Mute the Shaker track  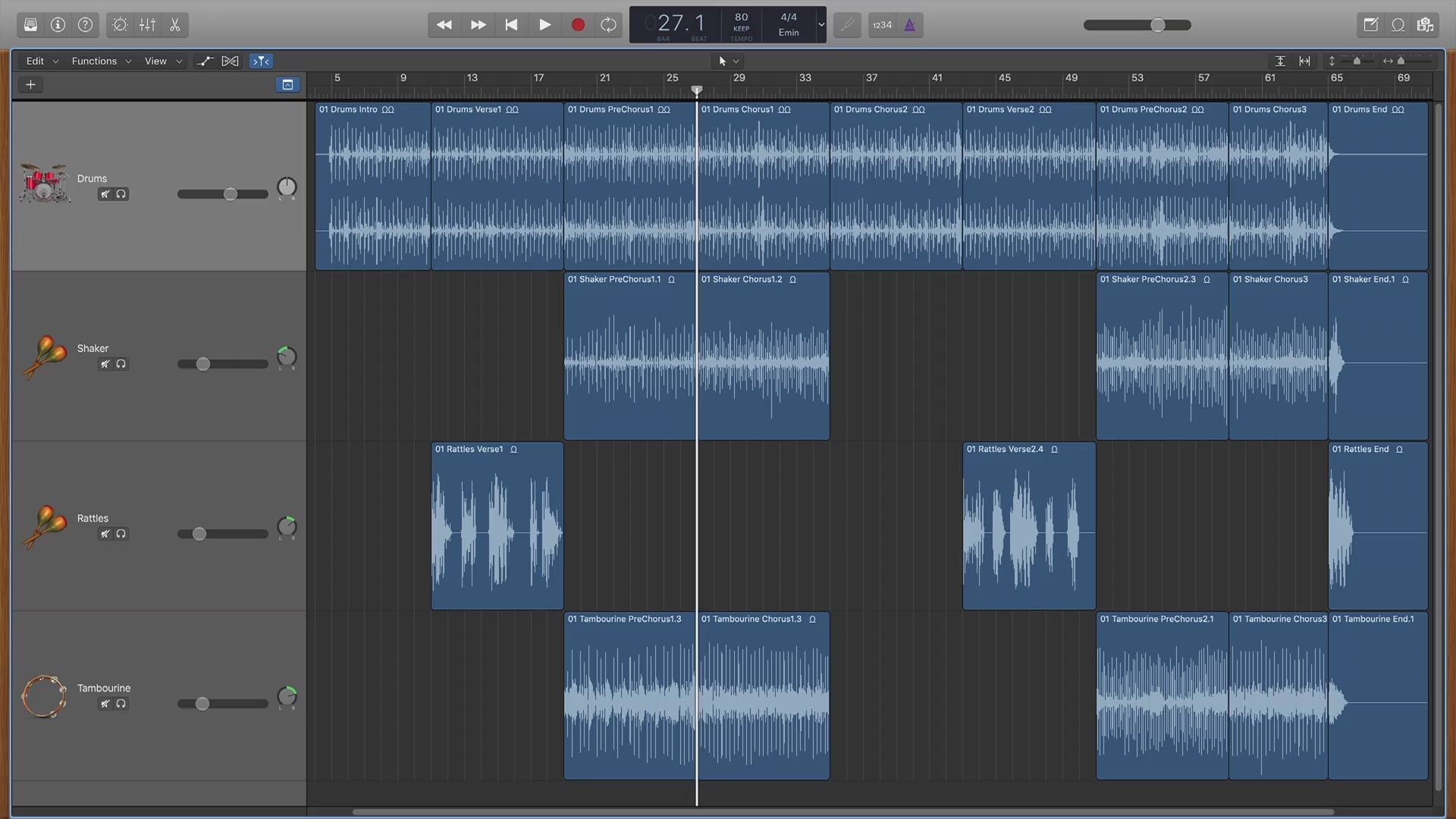[x=105, y=364]
